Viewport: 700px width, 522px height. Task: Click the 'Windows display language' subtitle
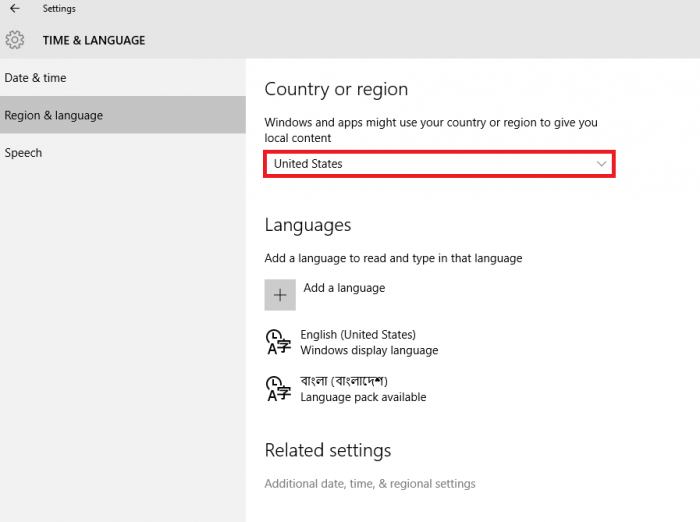point(369,350)
